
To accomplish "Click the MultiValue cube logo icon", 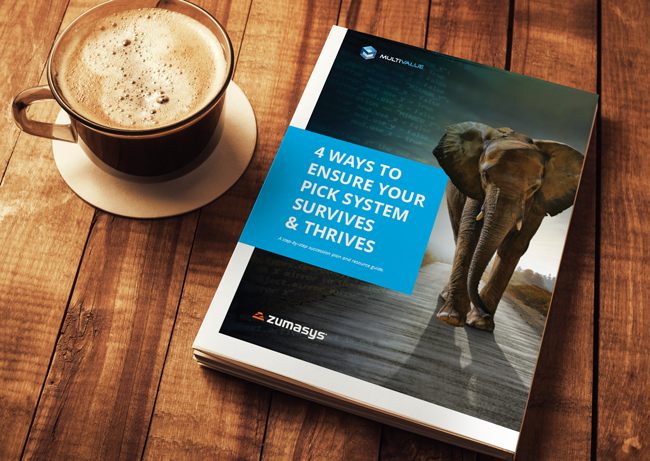I will [x=368, y=53].
